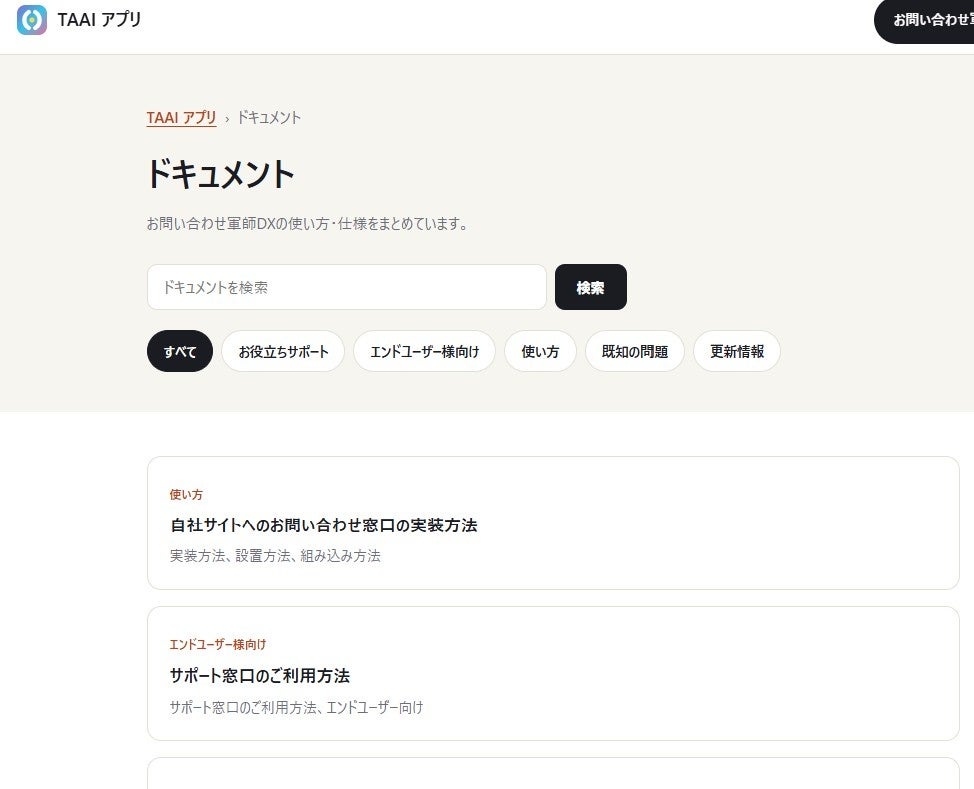Open 自社サイトへのお問い合わせ窓口の実装方法 article
The width and height of the screenshot is (974, 789).
[x=324, y=526]
